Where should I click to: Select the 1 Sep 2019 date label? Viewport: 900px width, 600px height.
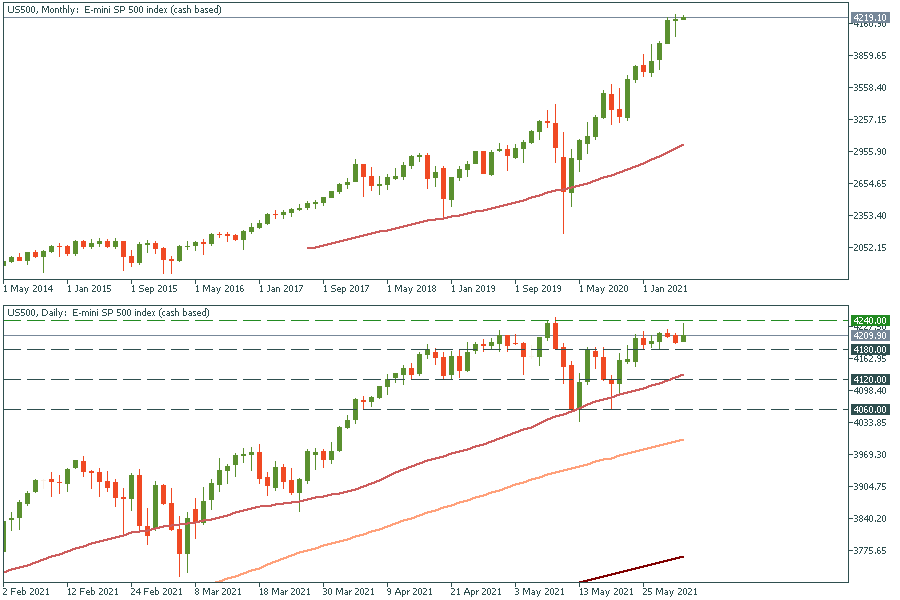(x=540, y=289)
